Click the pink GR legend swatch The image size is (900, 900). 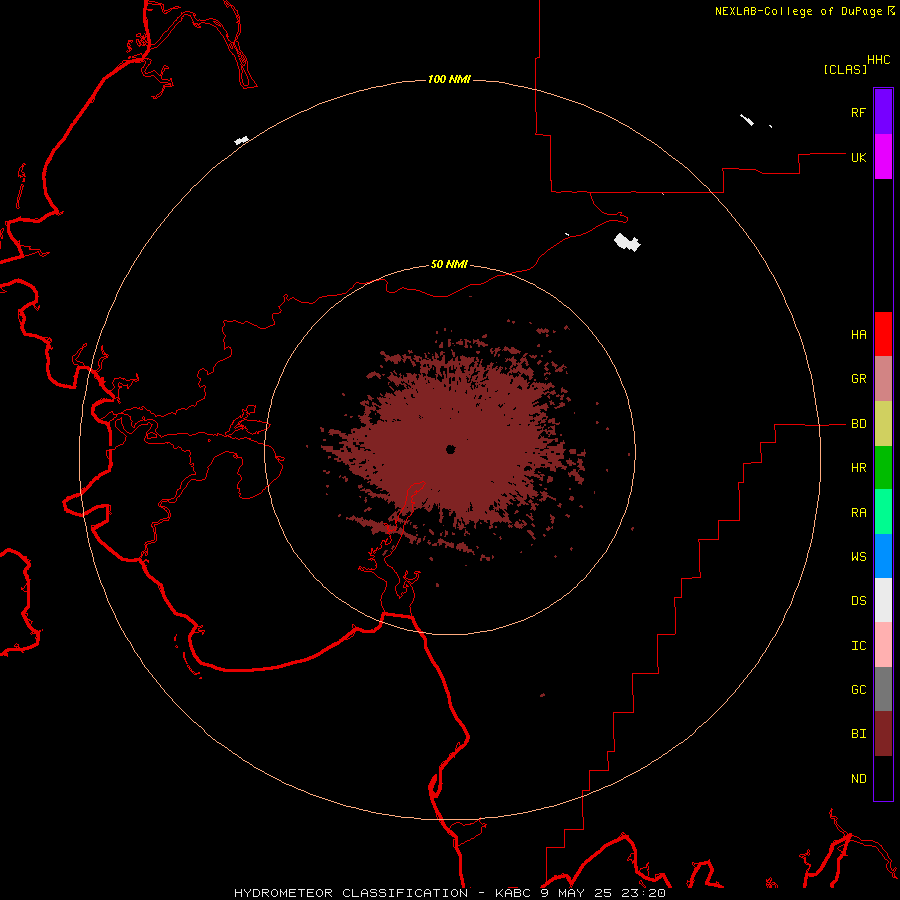[x=883, y=379]
